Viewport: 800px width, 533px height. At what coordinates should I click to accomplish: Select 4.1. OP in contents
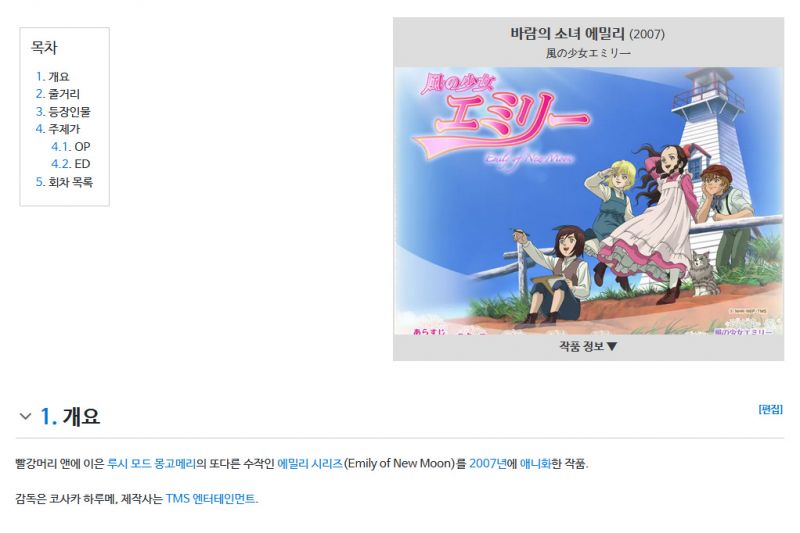(70, 146)
